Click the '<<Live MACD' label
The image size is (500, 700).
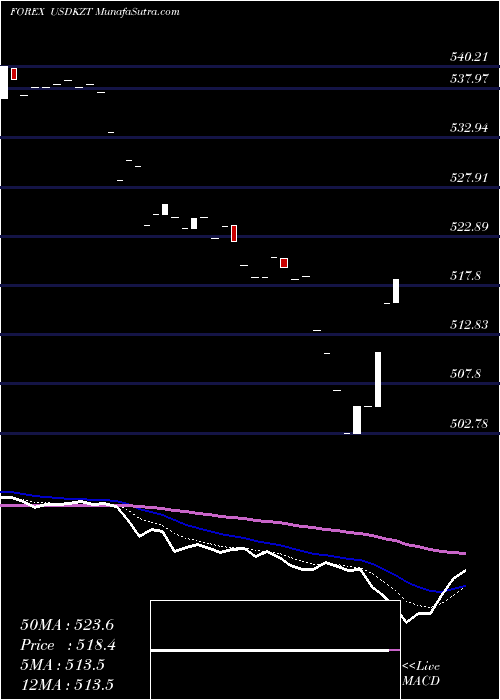(421, 674)
